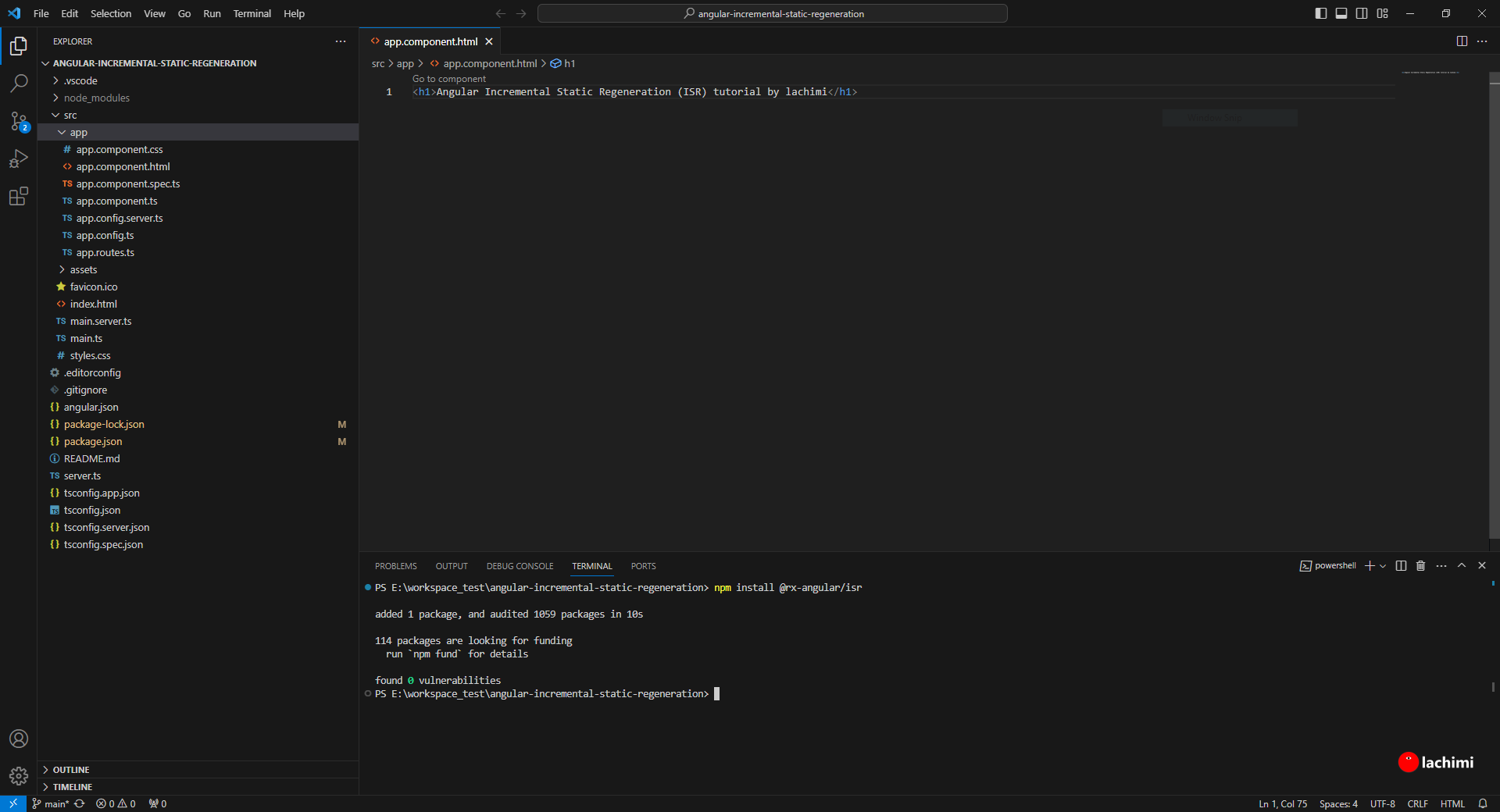The height and width of the screenshot is (812, 1500).
Task: Click the Accounts icon
Action: coord(19,739)
